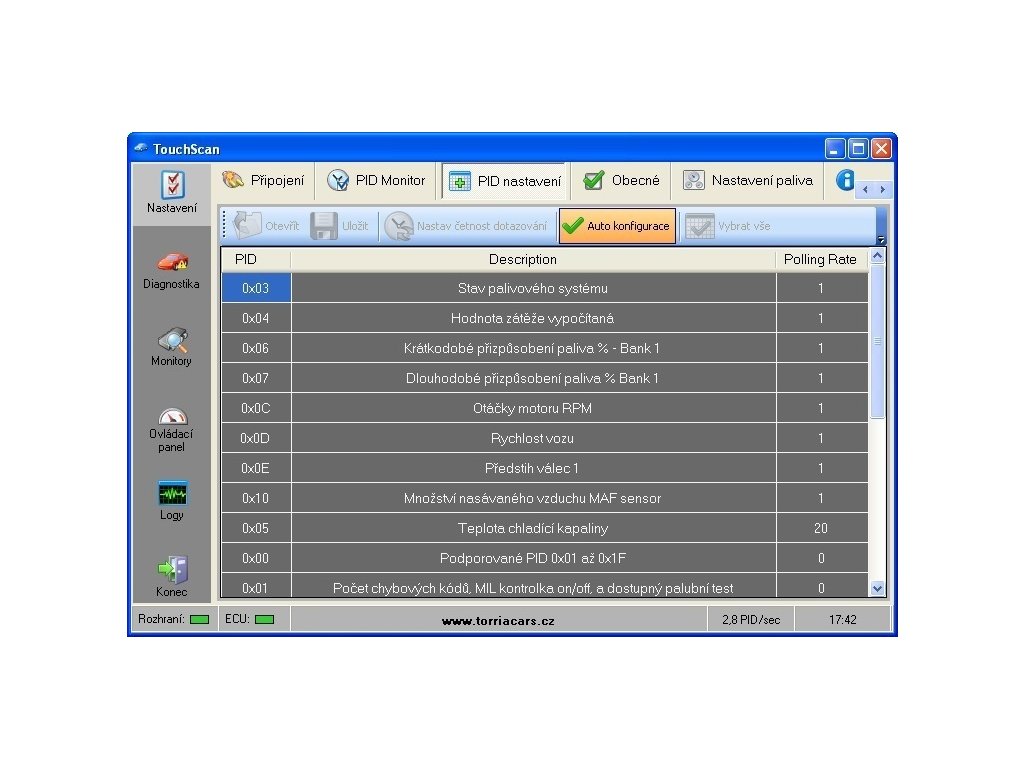
Task: Select the Otáčky motoru RPM row
Action: click(545, 408)
